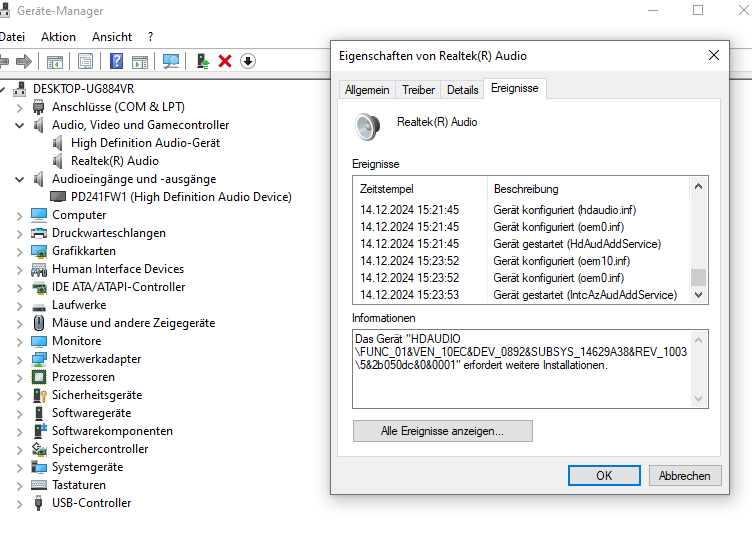752x534 pixels.
Task: Click the update driver toolbar icon
Action: [203, 61]
